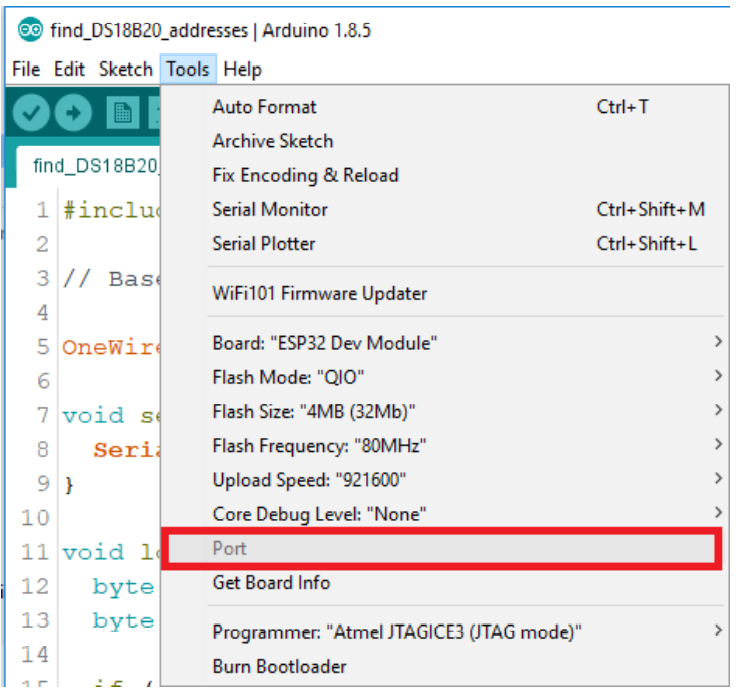The height and width of the screenshot is (696, 738).
Task: Click the OneWire text on line 5
Action: (x=111, y=347)
